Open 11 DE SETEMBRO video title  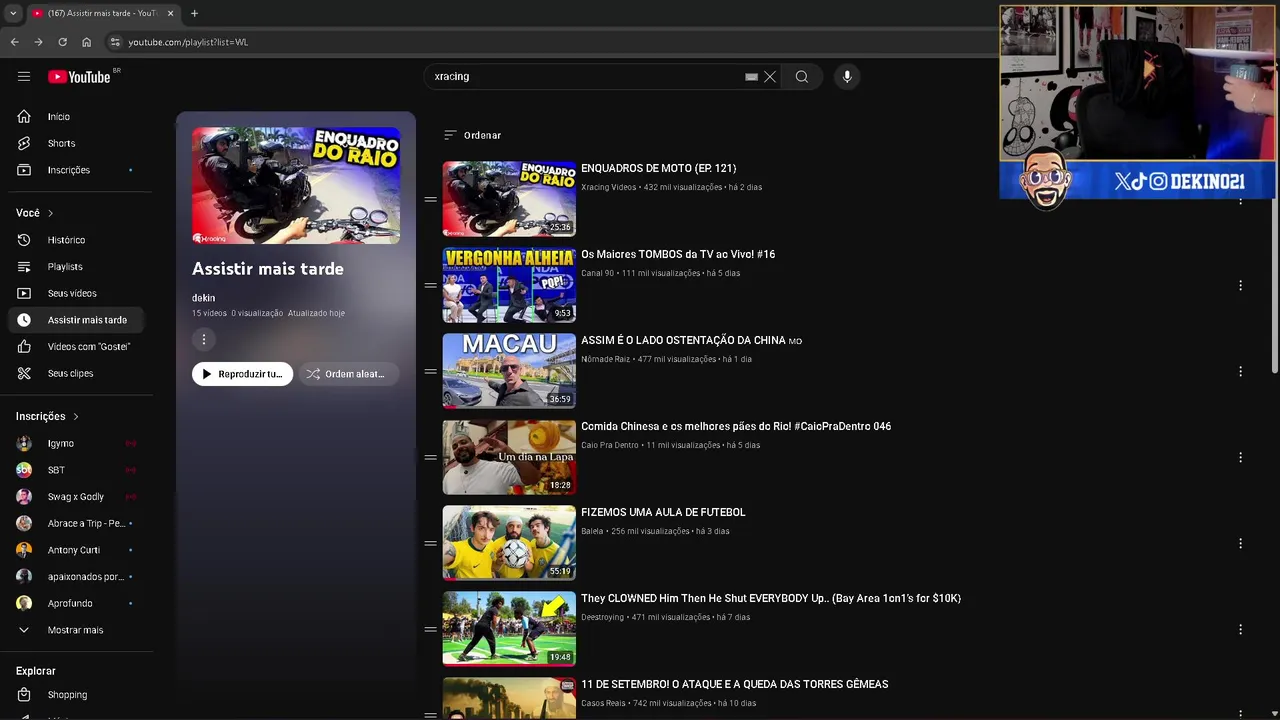click(x=735, y=684)
